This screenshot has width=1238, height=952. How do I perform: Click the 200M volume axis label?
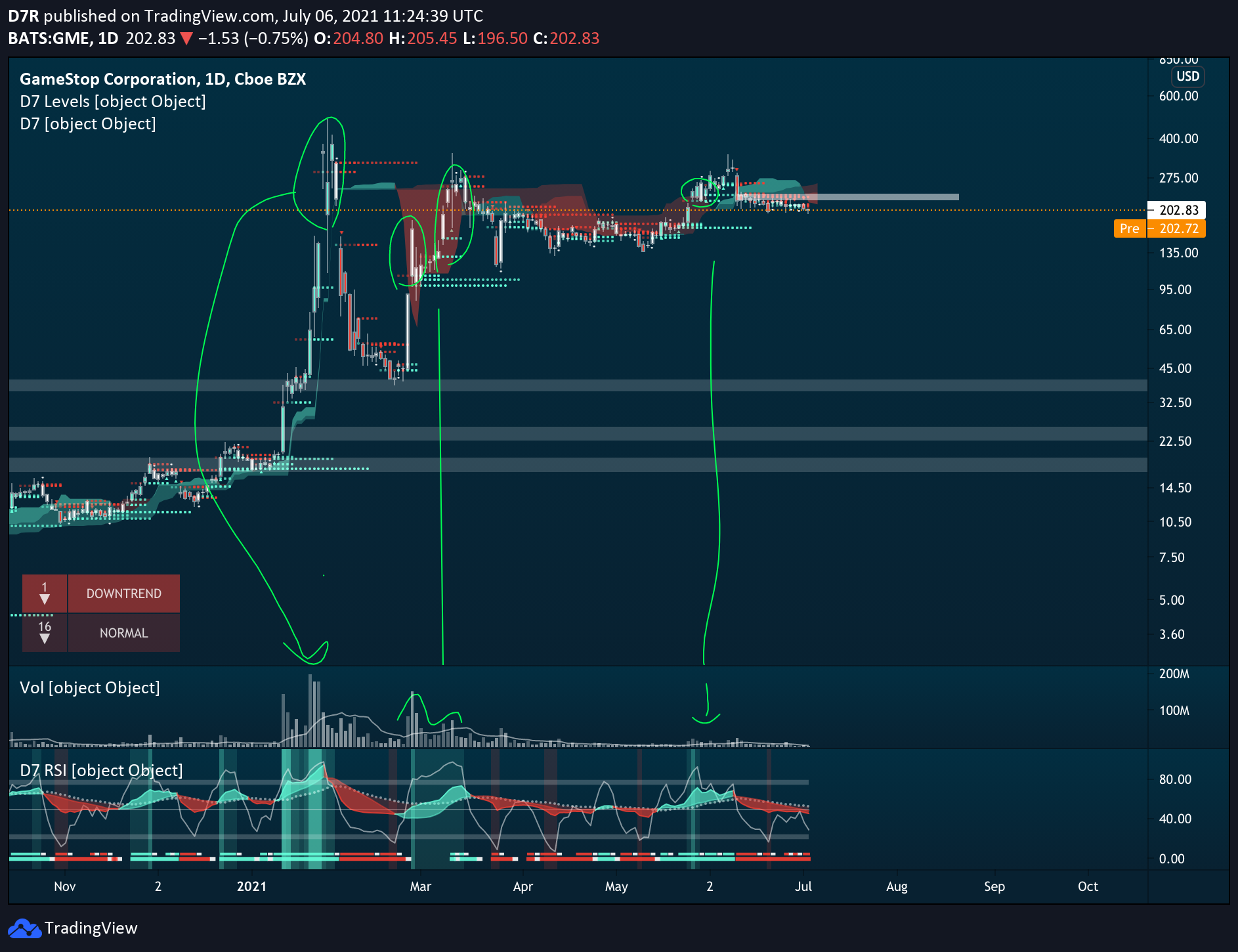[1174, 674]
